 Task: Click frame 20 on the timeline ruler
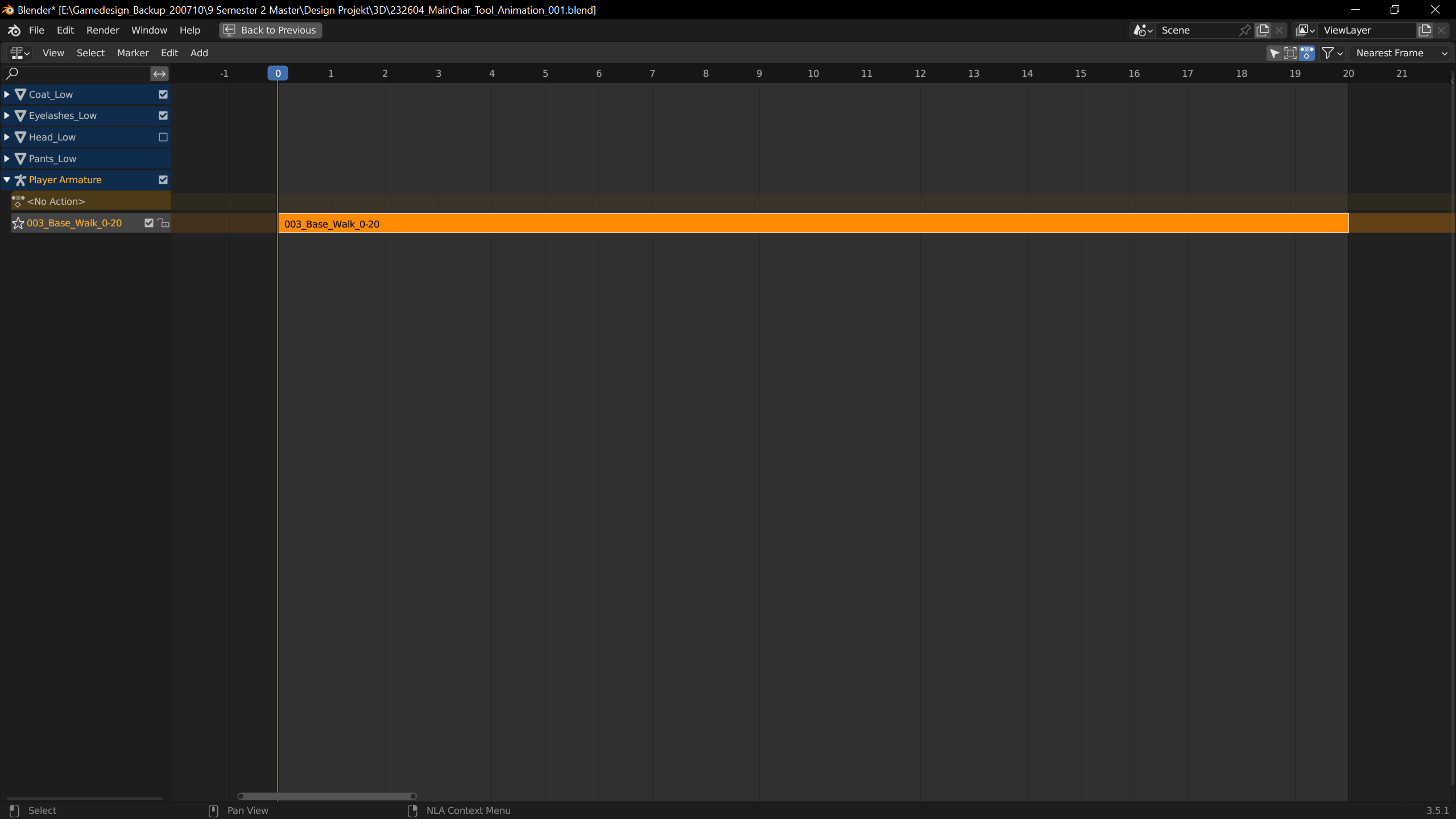(x=1349, y=73)
